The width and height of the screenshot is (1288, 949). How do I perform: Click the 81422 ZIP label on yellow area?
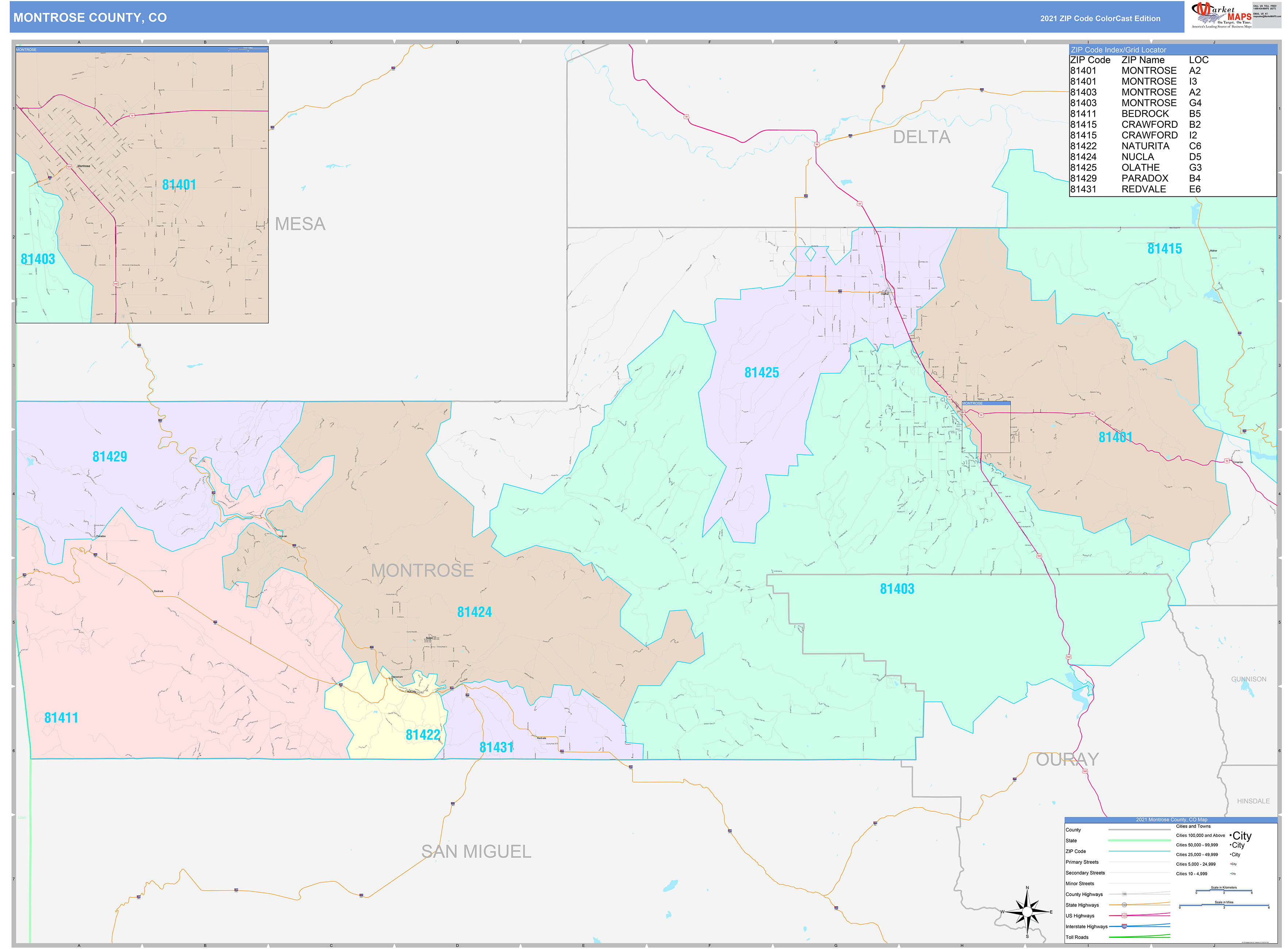coord(423,735)
